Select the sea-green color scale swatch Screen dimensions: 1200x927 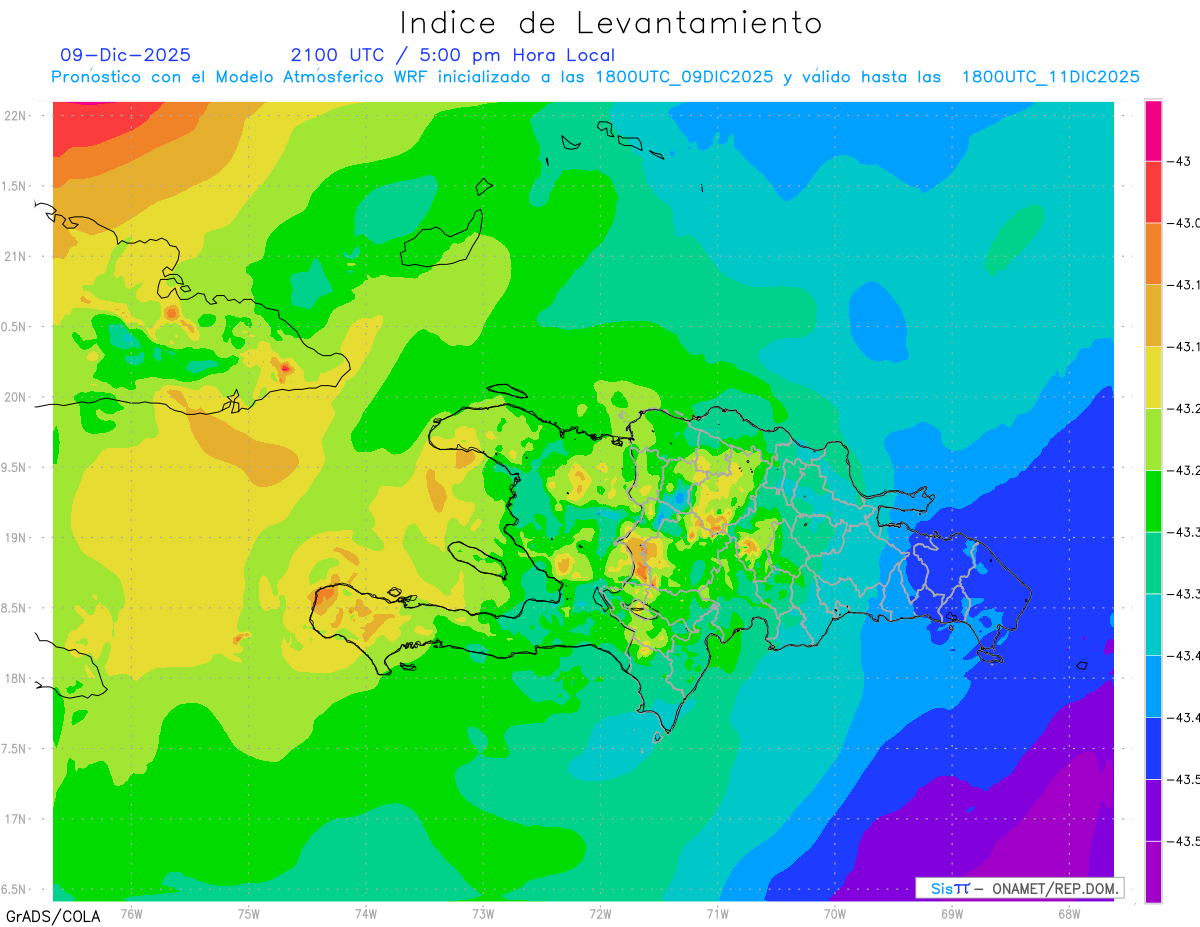click(1153, 563)
